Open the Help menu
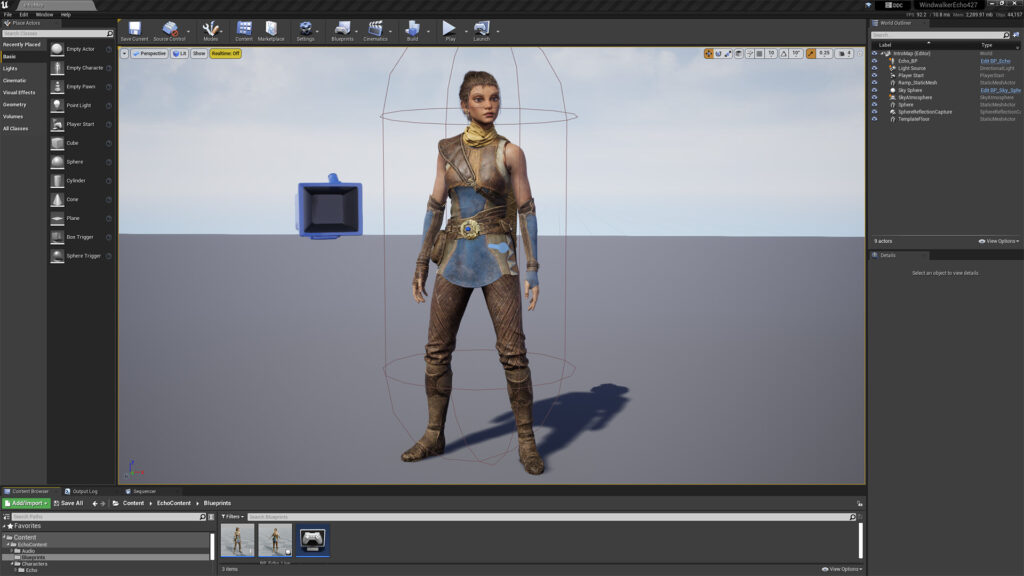Screen dimensions: 1024x576 pyautogui.click(x=66, y=14)
